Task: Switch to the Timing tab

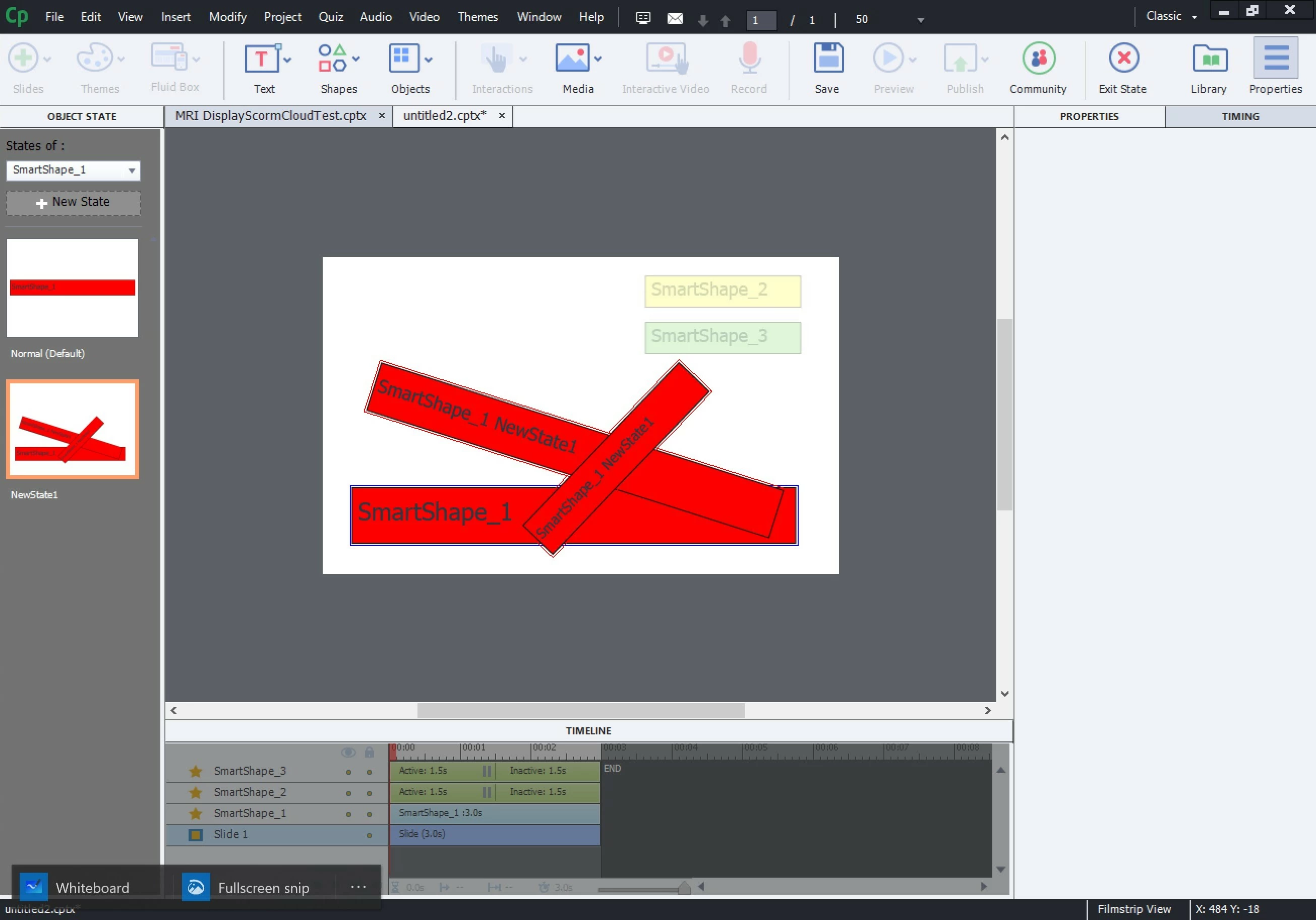Action: [x=1240, y=117]
